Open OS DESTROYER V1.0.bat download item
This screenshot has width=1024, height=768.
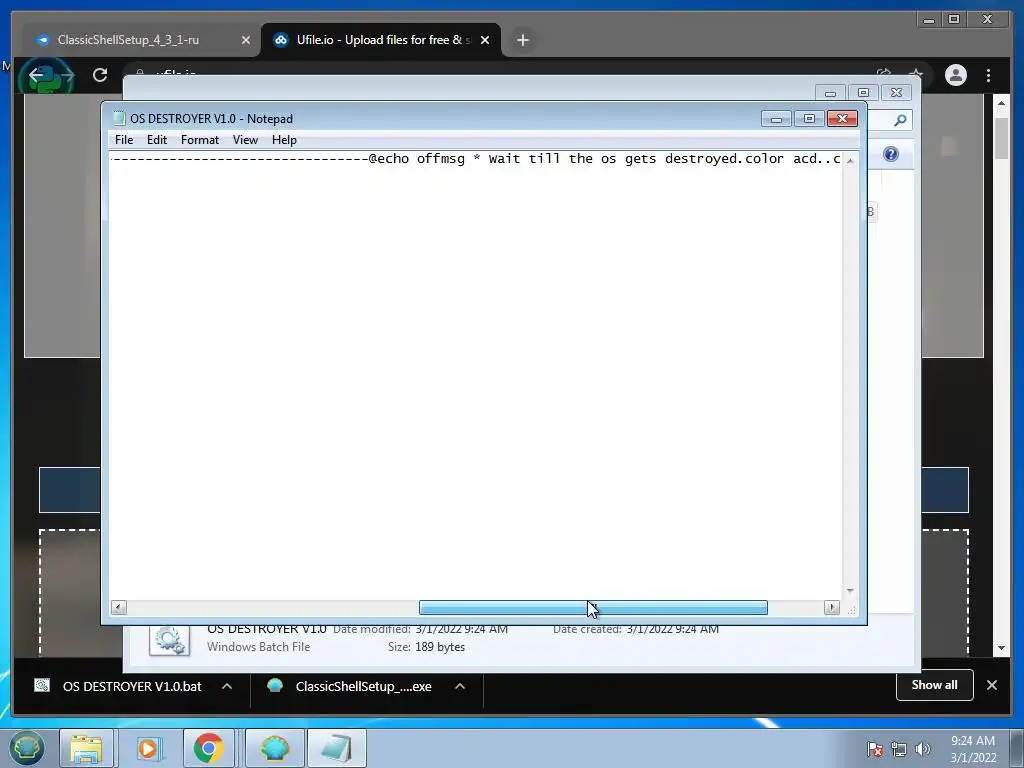(132, 686)
